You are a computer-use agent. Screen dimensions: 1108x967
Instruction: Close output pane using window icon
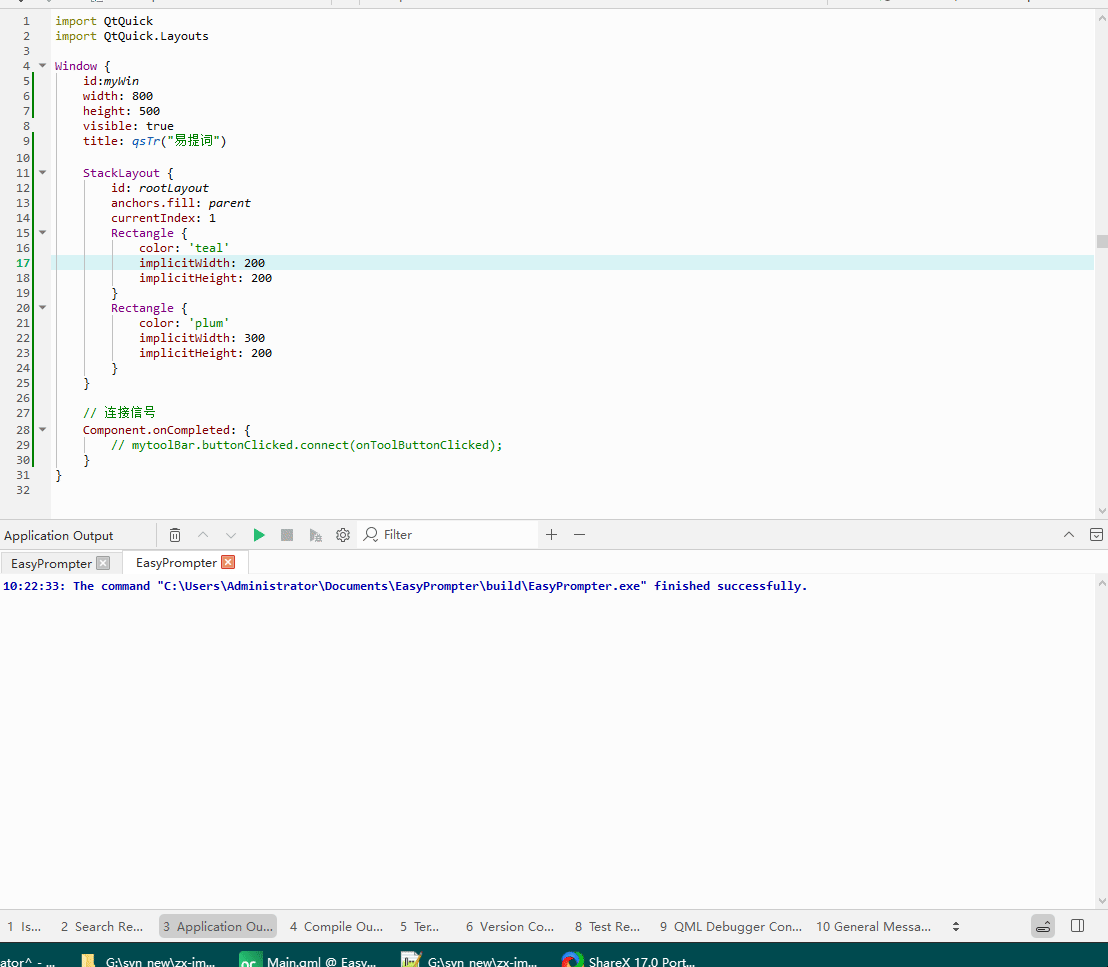point(1096,534)
